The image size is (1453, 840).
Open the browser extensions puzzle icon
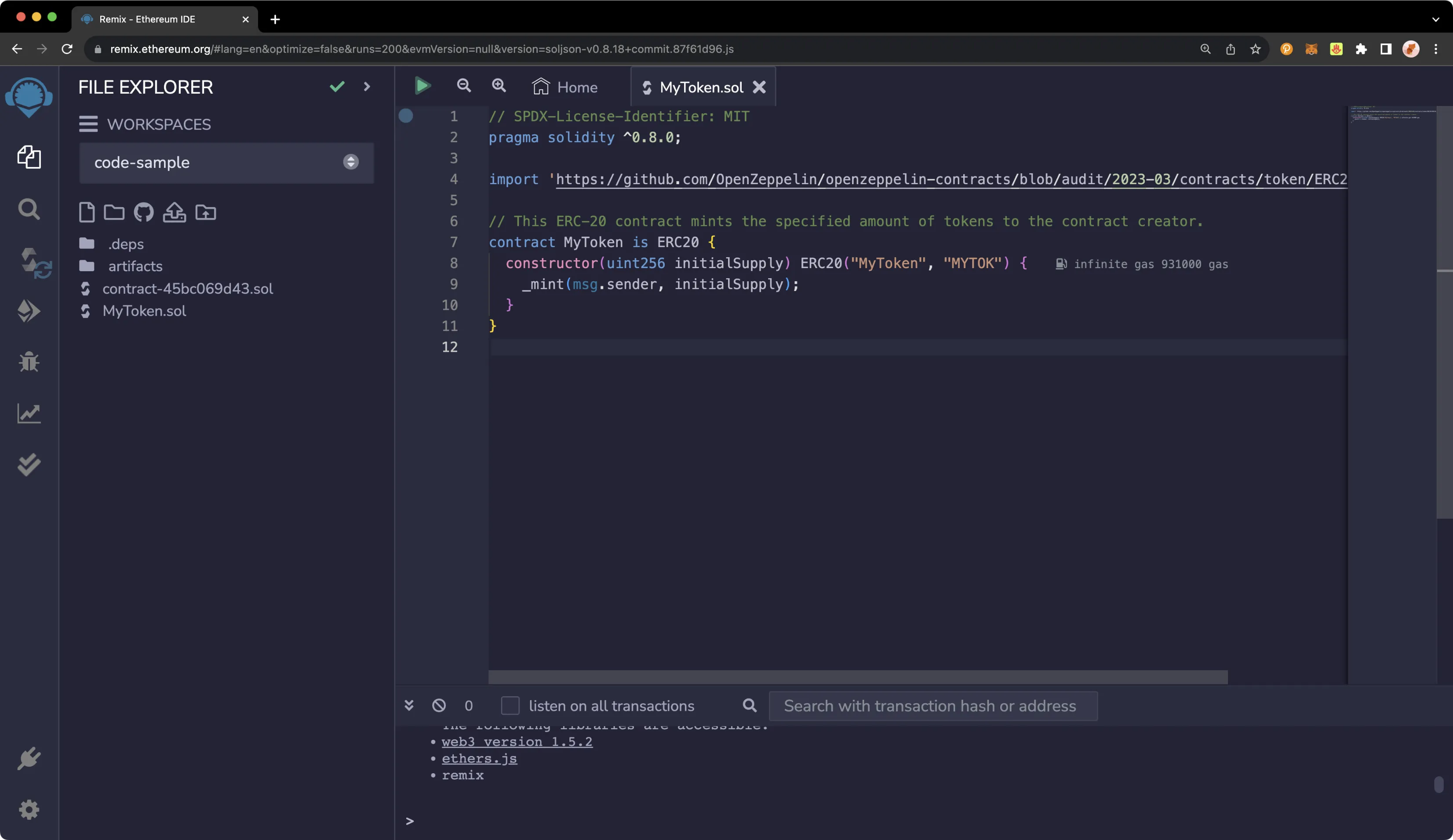point(1361,49)
